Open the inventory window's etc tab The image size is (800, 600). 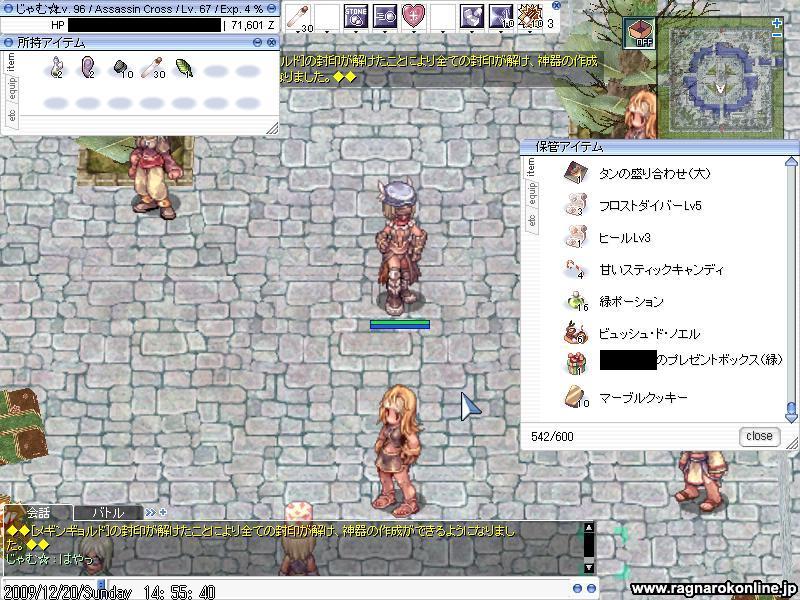tap(11, 116)
